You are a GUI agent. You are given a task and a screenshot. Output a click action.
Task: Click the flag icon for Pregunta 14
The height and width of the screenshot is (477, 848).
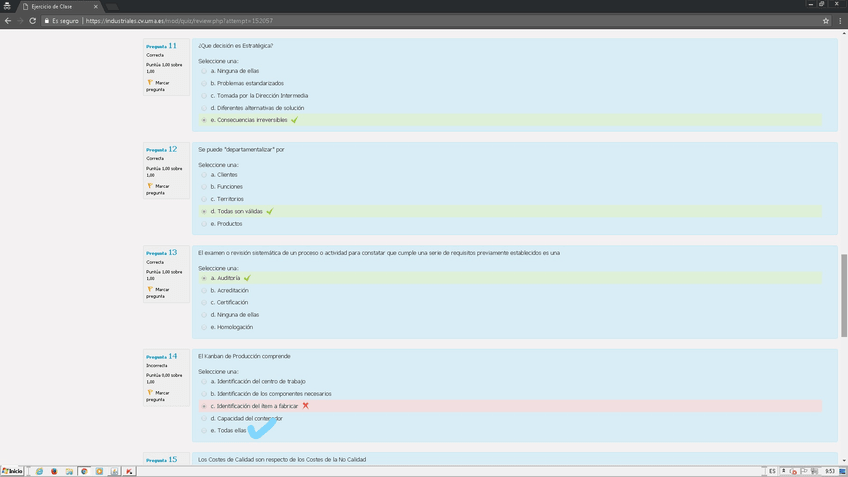(x=150, y=392)
